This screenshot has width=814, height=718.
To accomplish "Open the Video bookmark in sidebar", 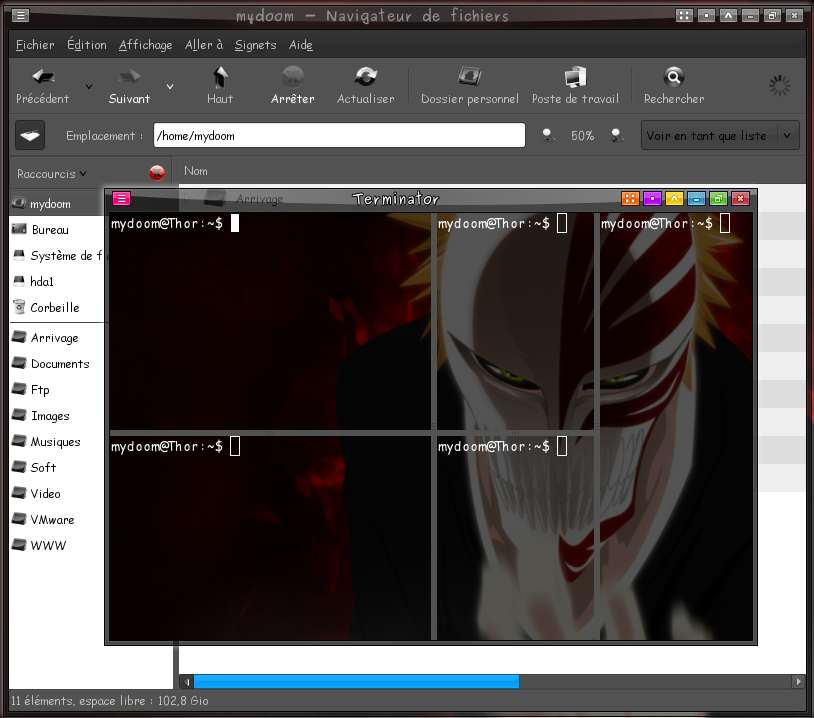I will tap(57, 493).
